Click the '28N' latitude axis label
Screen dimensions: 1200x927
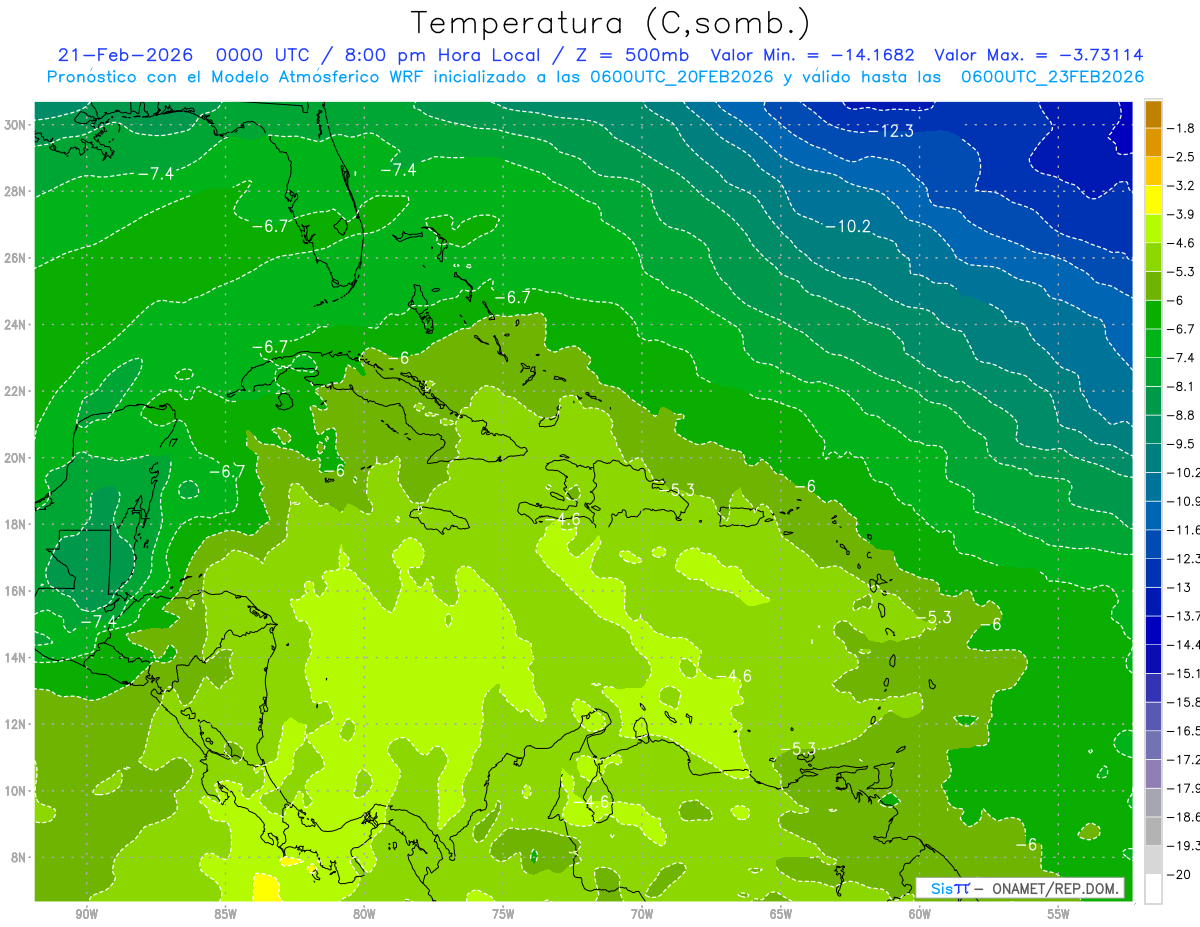[17, 191]
